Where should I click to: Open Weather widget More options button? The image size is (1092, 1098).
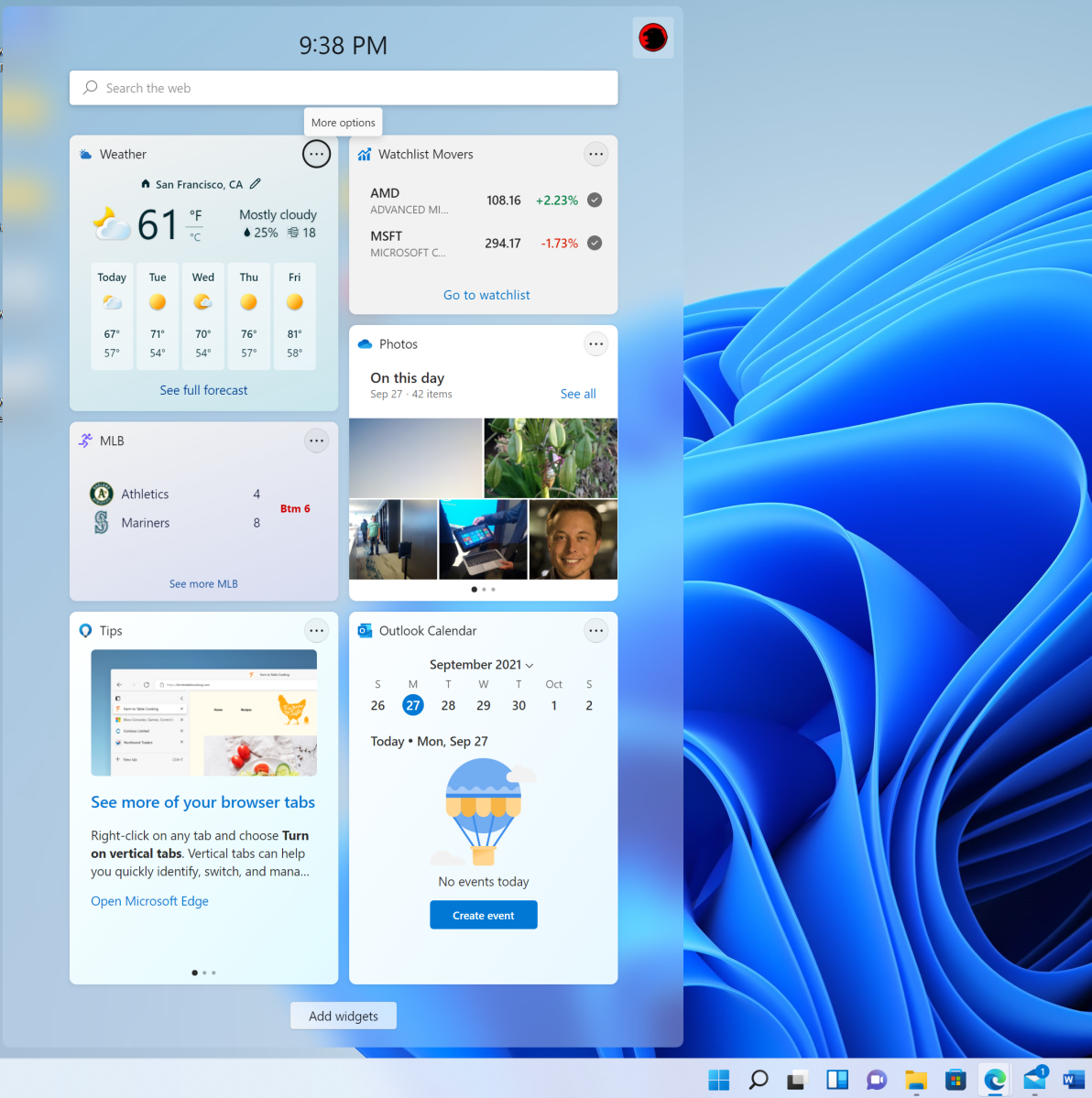316,154
